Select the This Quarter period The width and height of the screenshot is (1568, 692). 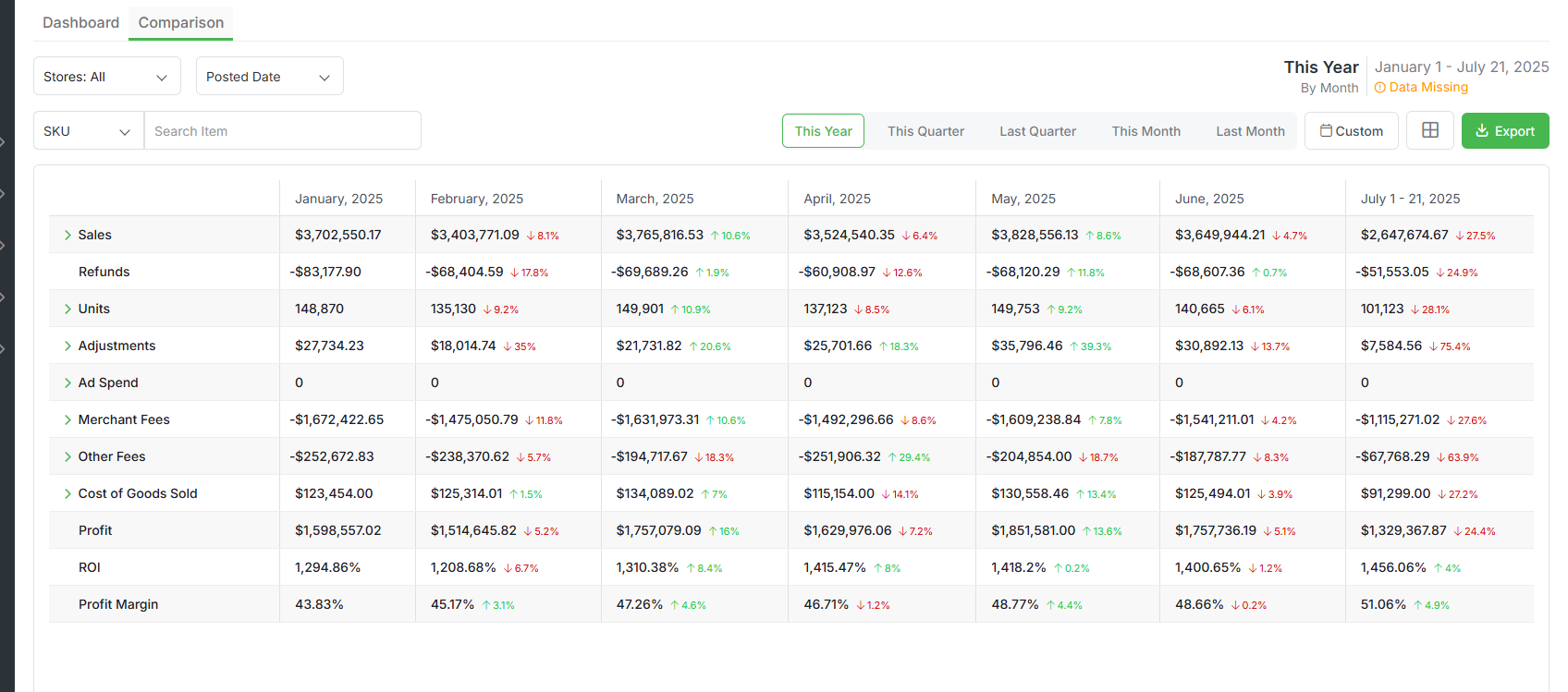[x=925, y=131]
